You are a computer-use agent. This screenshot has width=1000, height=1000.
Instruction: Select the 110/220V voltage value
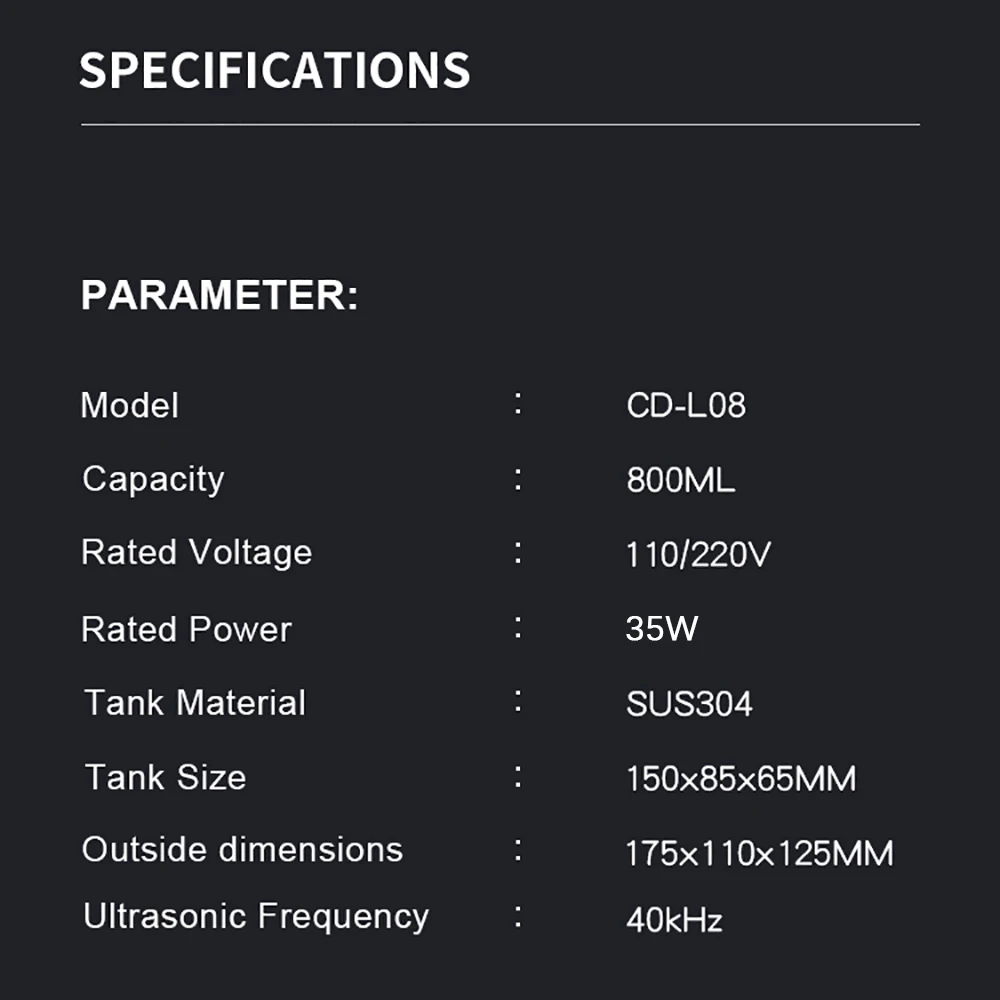(x=698, y=555)
